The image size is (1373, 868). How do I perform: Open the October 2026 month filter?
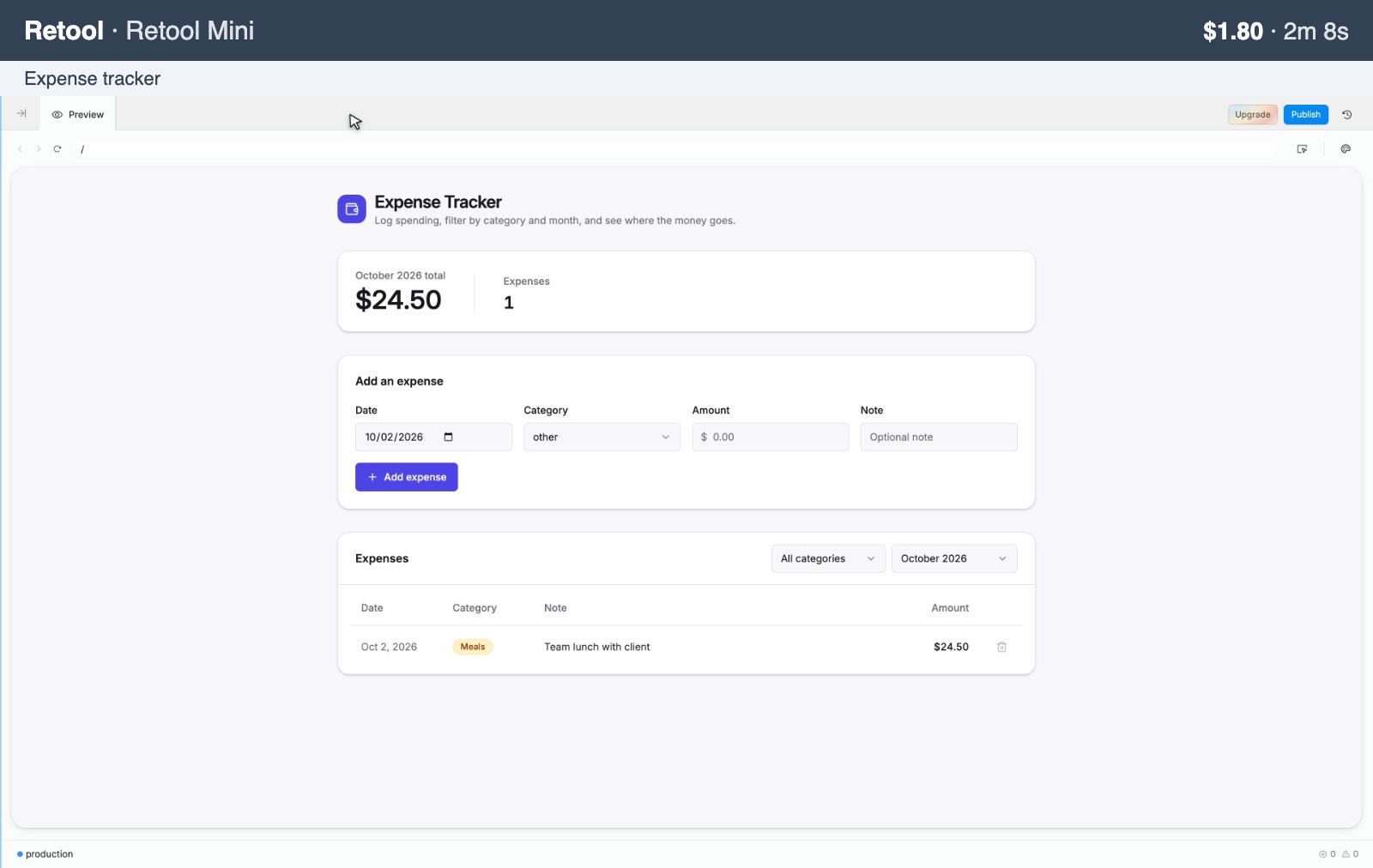click(954, 558)
